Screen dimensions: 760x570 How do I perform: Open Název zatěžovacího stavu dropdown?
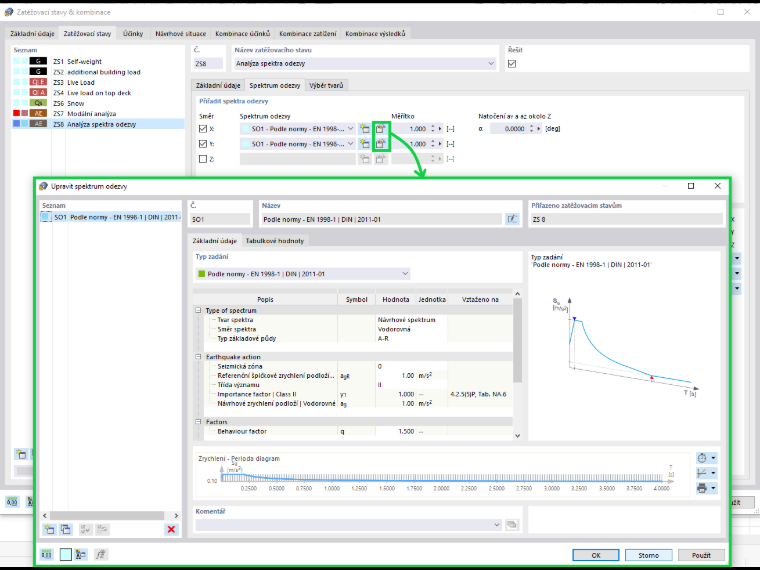tap(491, 63)
